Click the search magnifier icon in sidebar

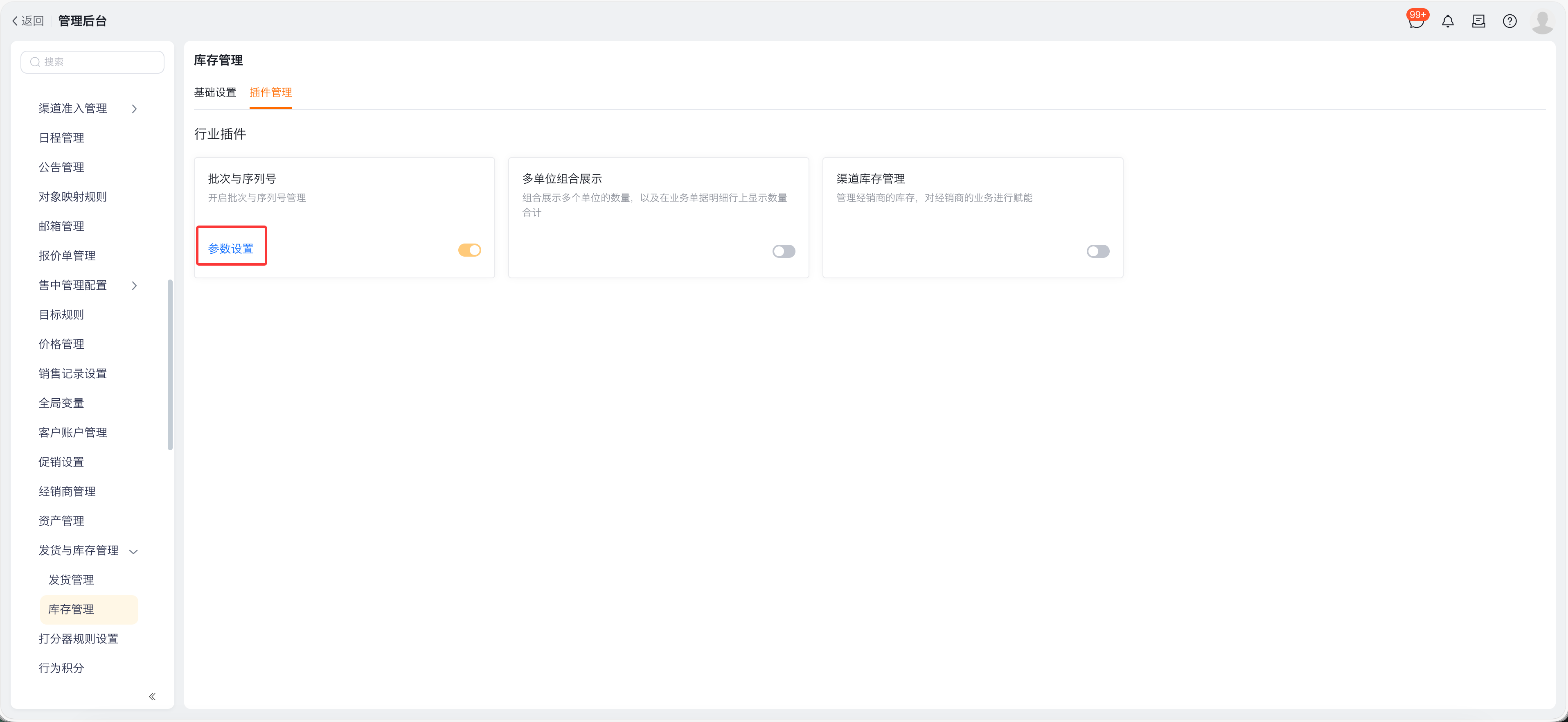pos(35,62)
